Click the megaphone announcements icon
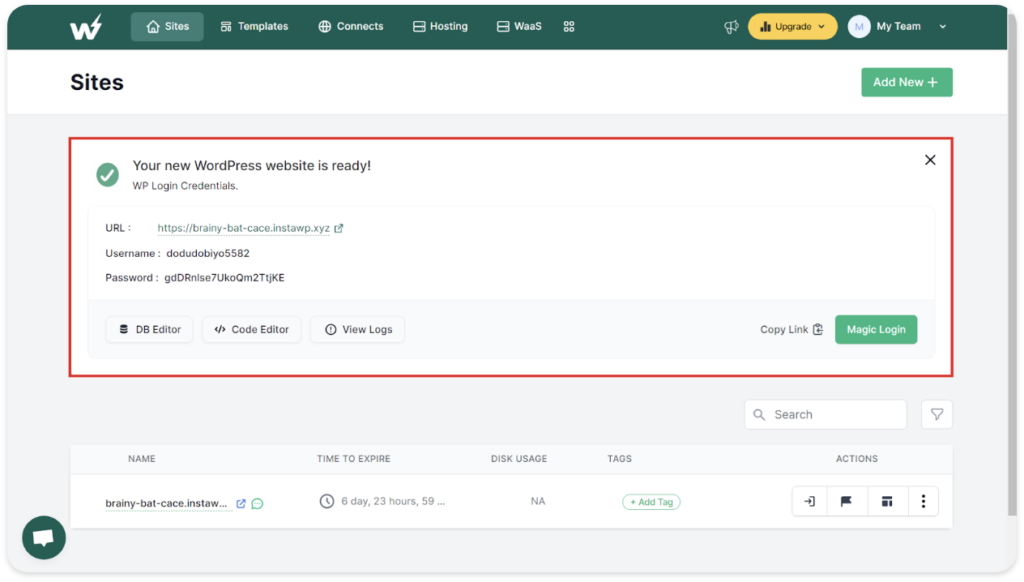Image resolution: width=1024 pixels, height=582 pixels. pos(731,27)
